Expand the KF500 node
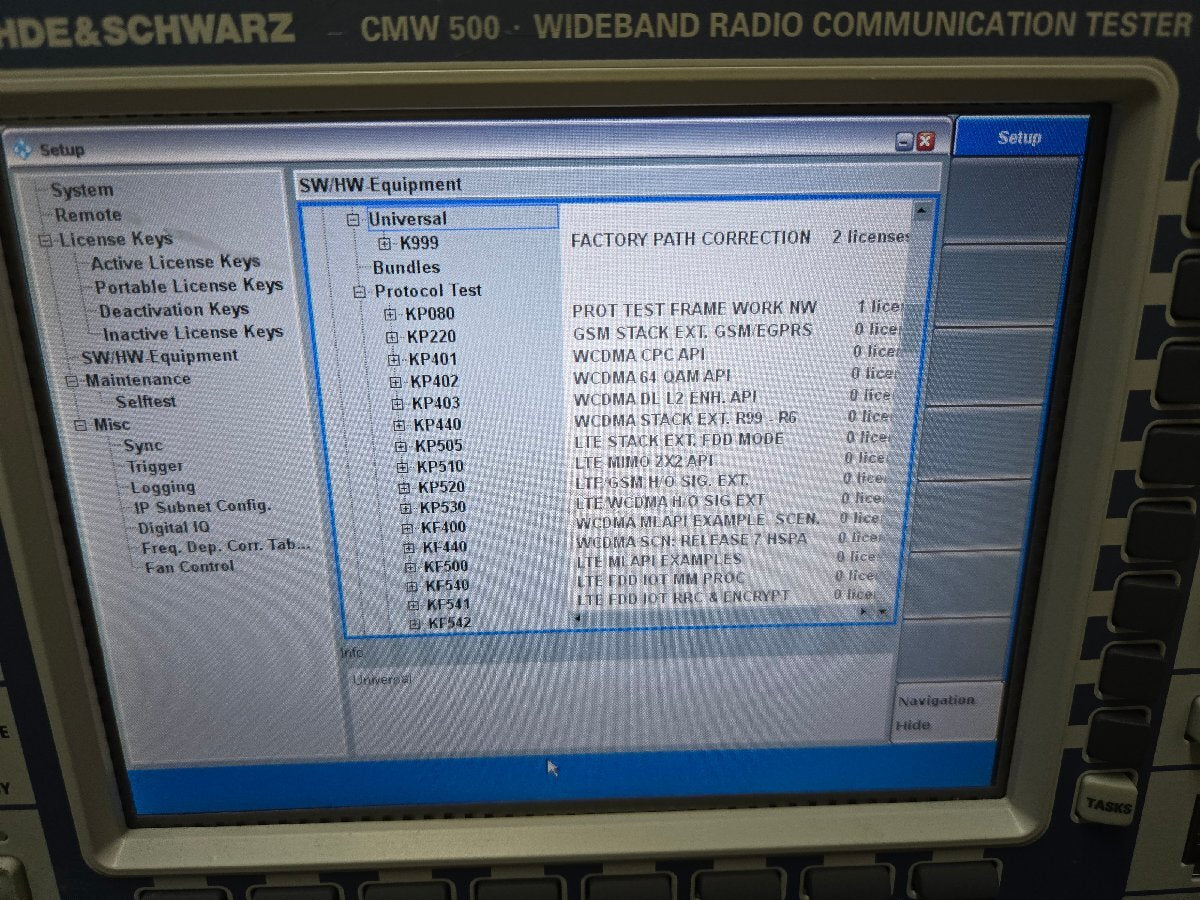This screenshot has width=1200, height=900. pos(411,567)
